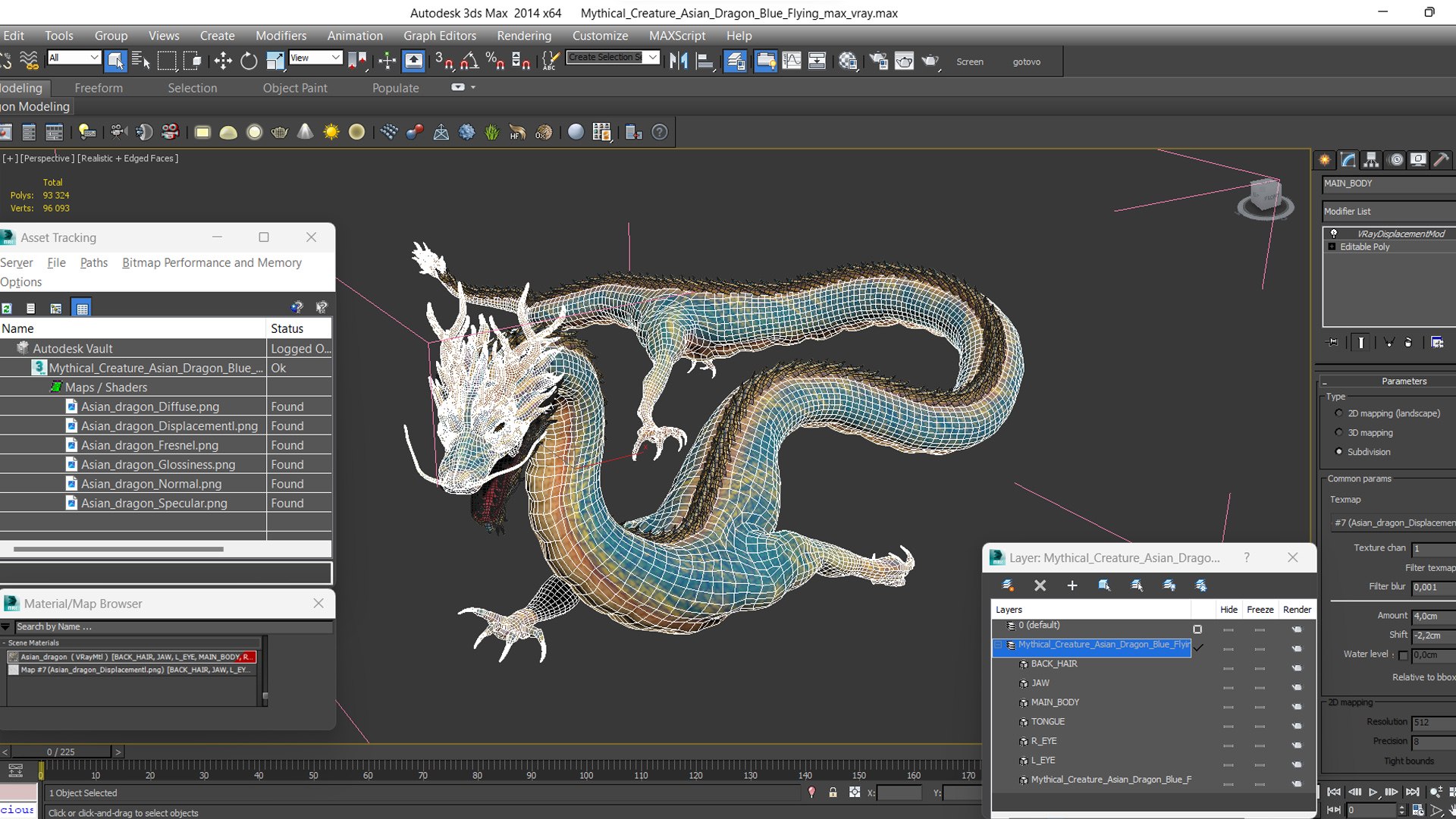Click the Render Setup icon
Image resolution: width=1456 pixels, height=819 pixels.
[x=878, y=61]
